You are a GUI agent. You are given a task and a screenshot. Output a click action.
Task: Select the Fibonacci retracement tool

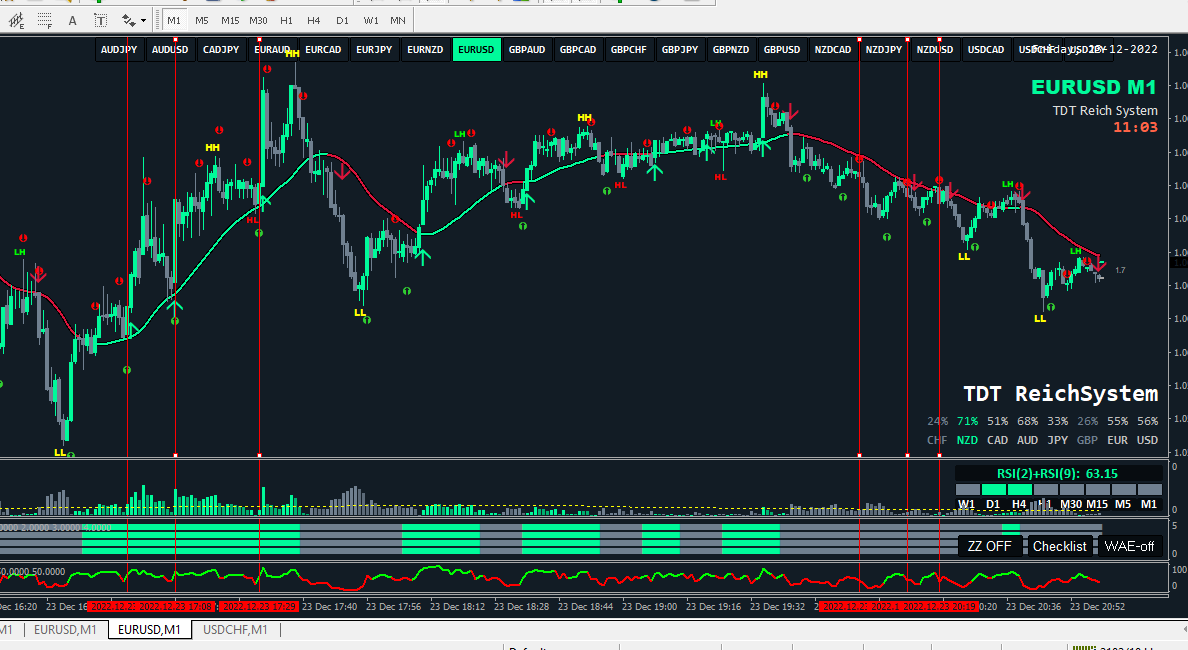pos(45,20)
